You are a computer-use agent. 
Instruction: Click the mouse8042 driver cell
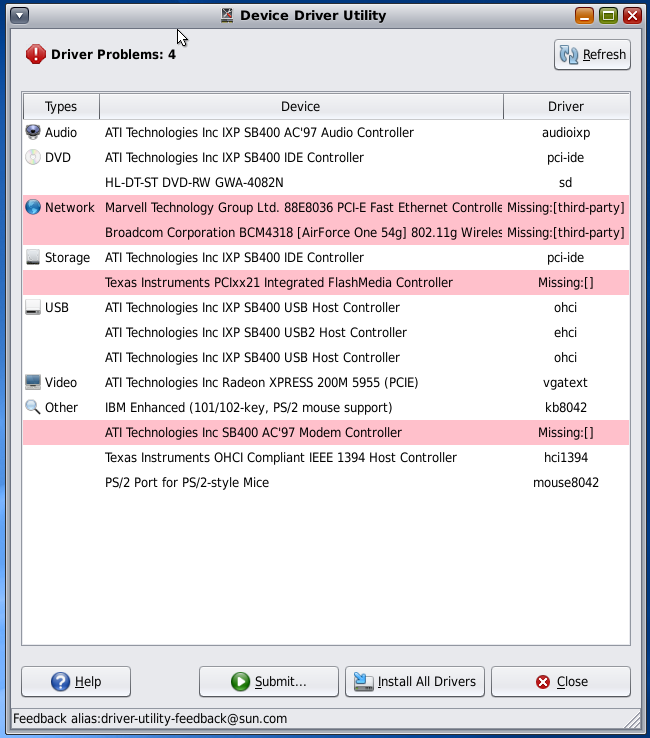point(566,482)
